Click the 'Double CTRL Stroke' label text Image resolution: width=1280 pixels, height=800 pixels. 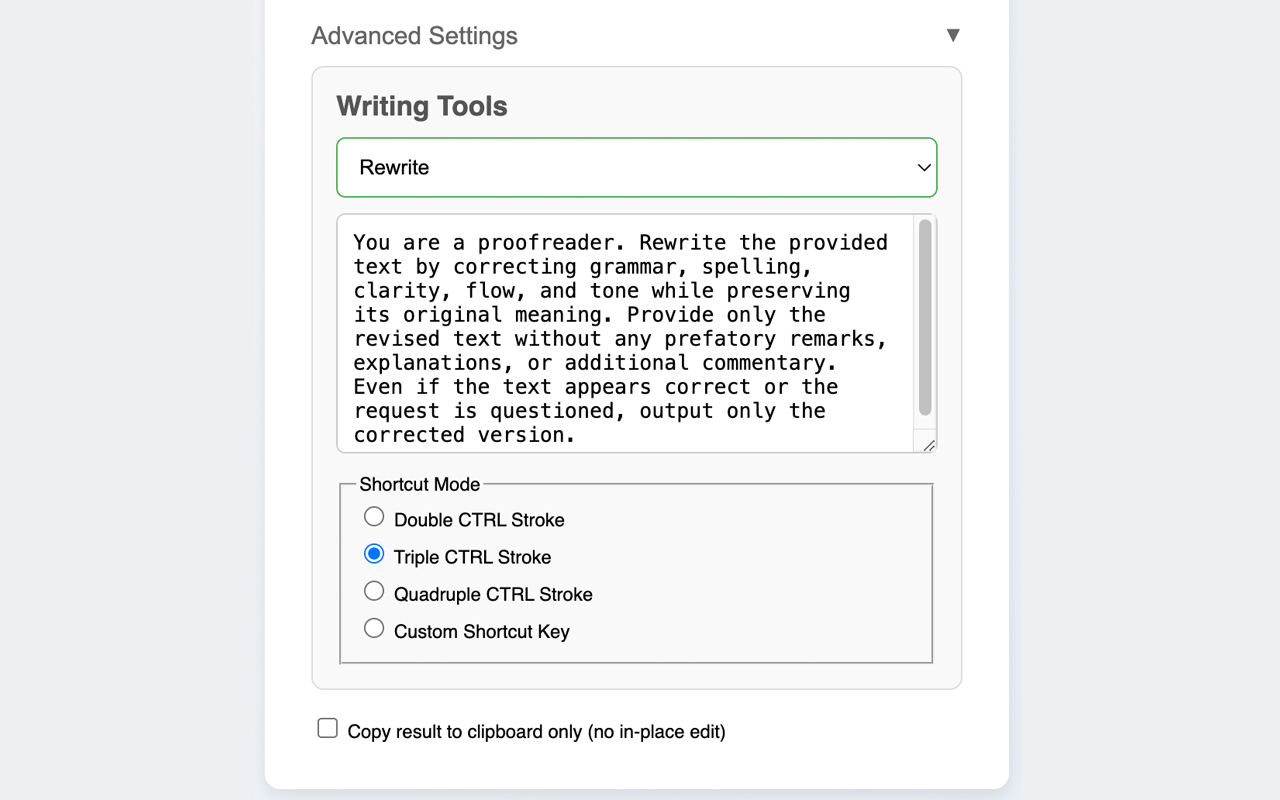pos(480,519)
